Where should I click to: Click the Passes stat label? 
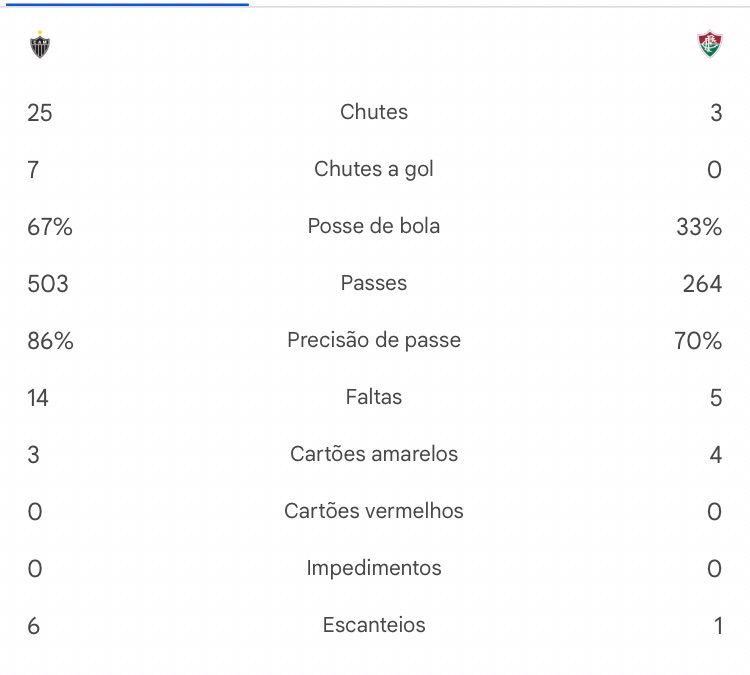pos(374,283)
